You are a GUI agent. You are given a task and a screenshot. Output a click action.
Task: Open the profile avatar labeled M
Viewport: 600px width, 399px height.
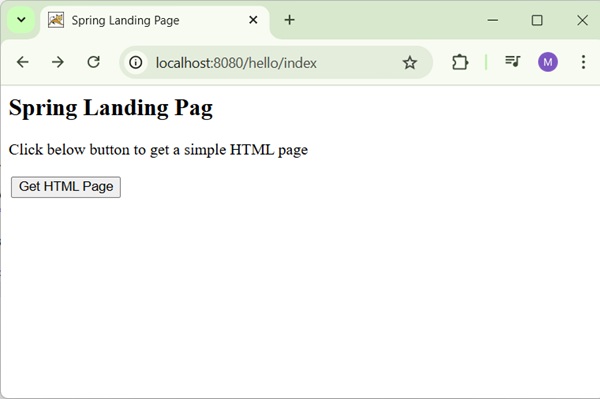coord(548,62)
